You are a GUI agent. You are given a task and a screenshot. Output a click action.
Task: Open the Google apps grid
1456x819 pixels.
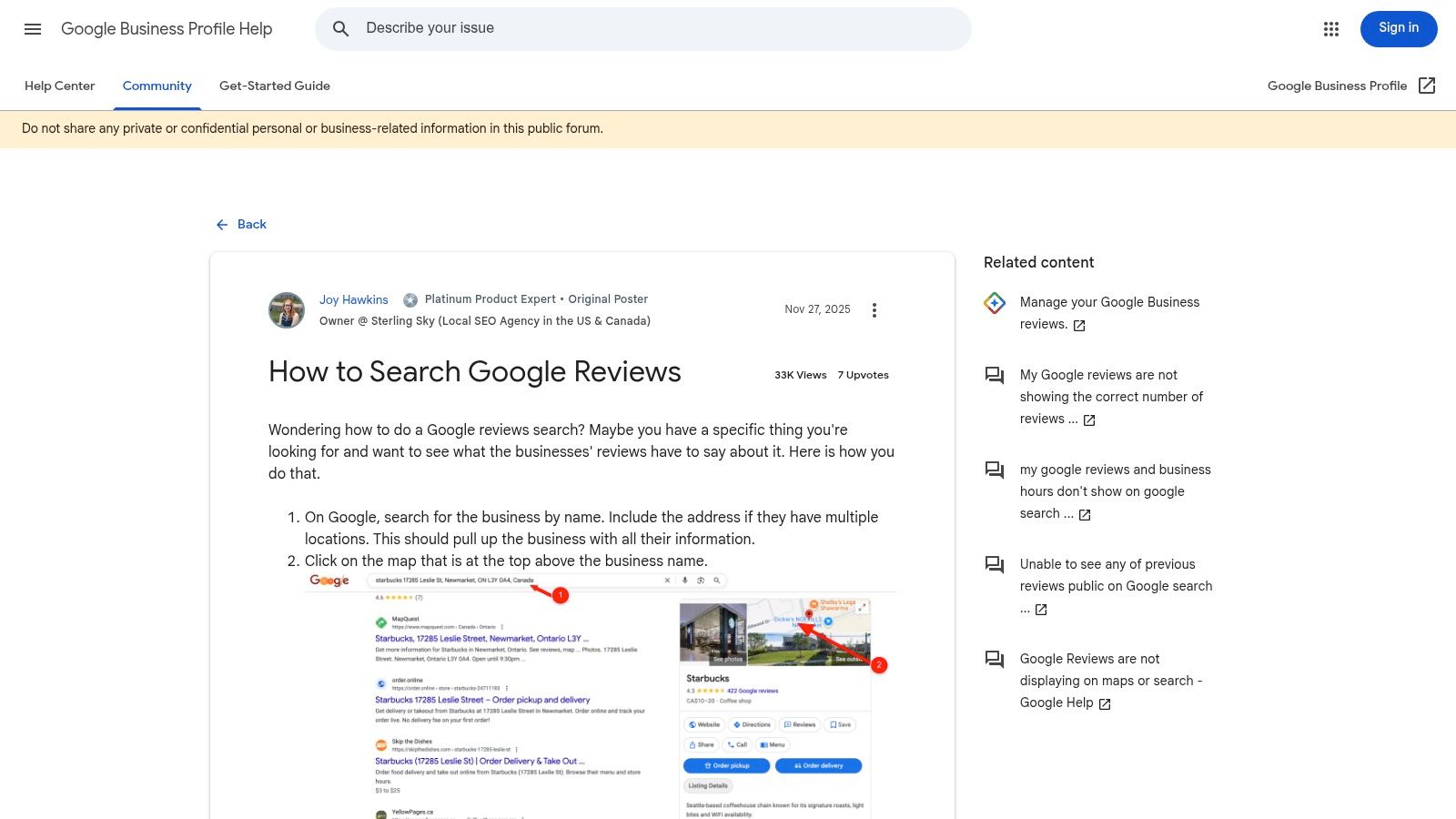coord(1331,29)
